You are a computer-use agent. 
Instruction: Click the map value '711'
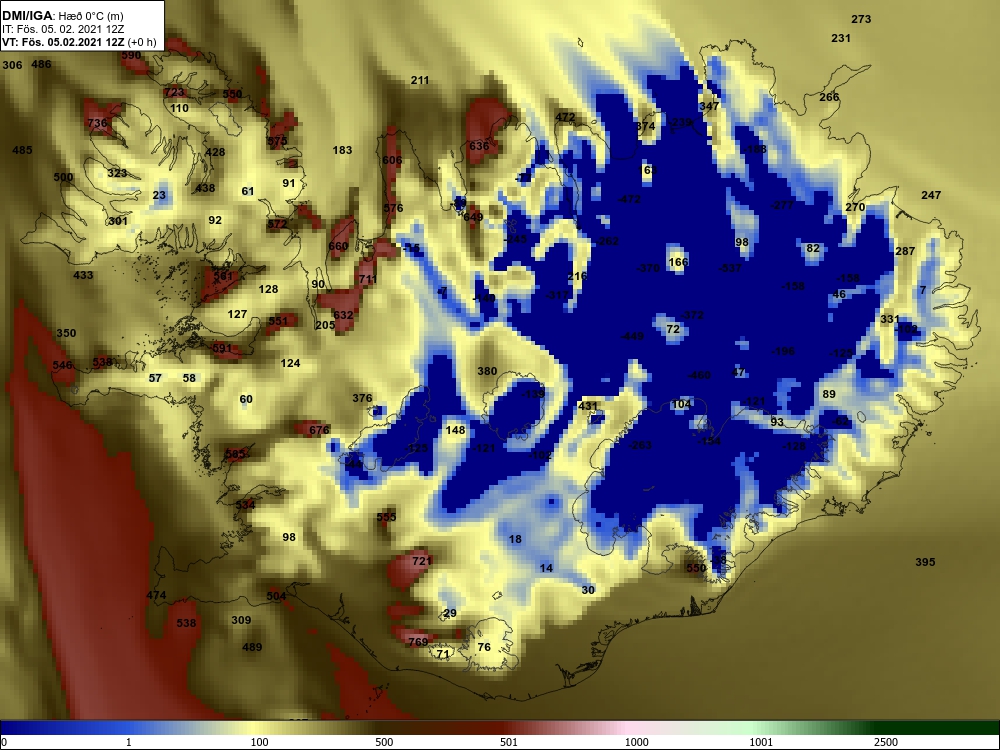point(367,279)
